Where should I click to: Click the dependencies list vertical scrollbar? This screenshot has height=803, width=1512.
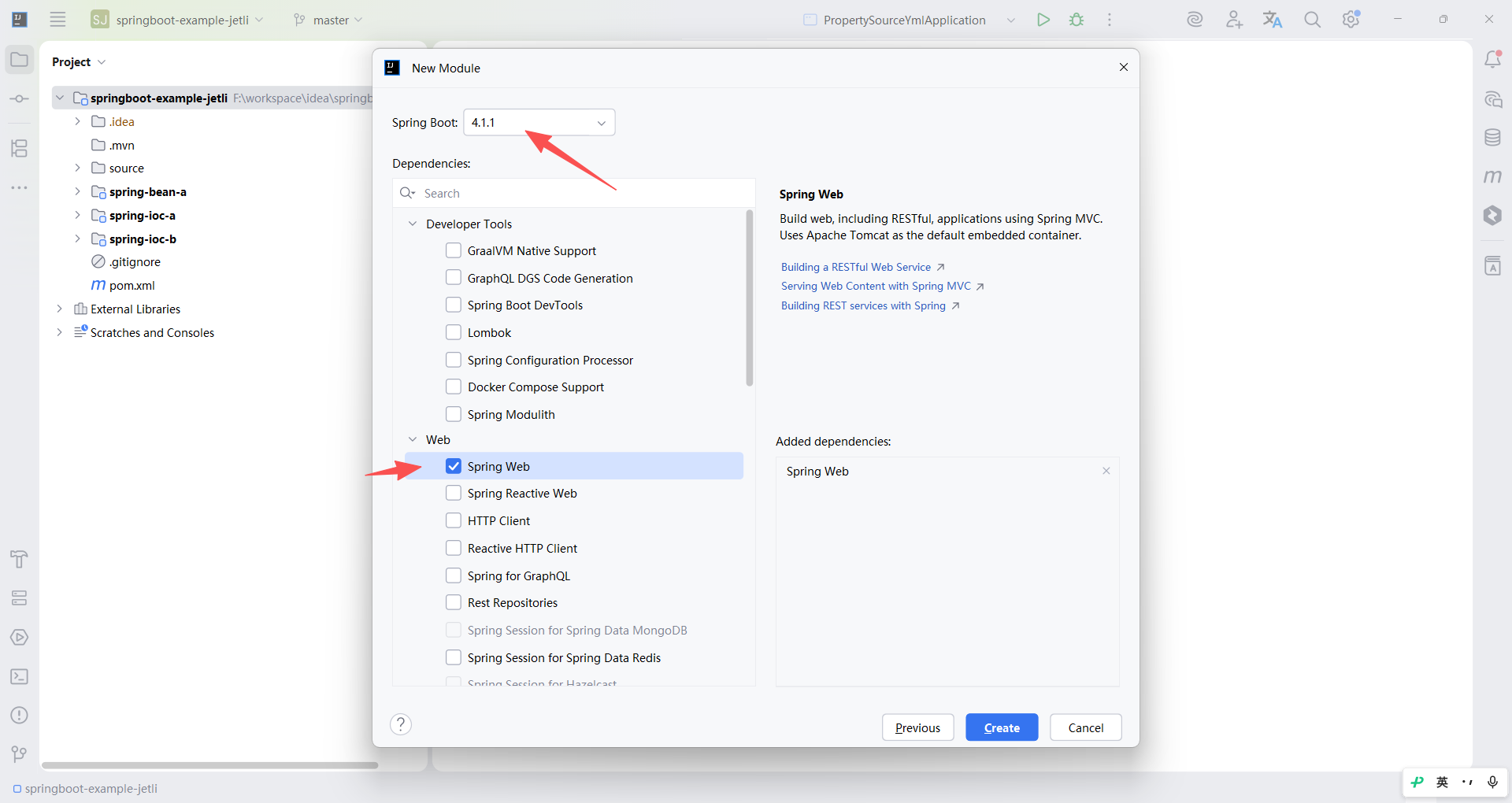750,298
